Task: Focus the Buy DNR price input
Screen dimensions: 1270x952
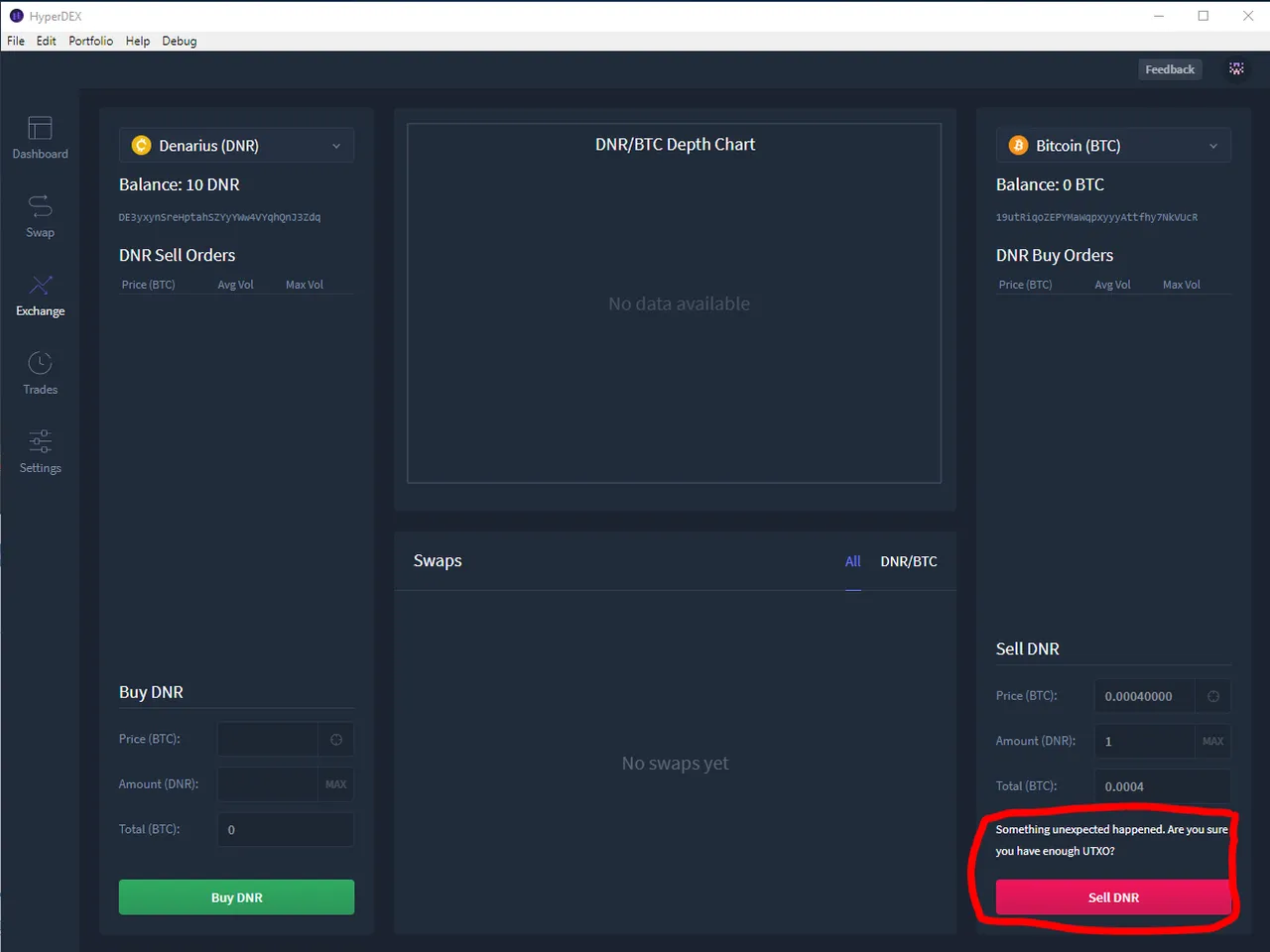Action: click(x=268, y=740)
